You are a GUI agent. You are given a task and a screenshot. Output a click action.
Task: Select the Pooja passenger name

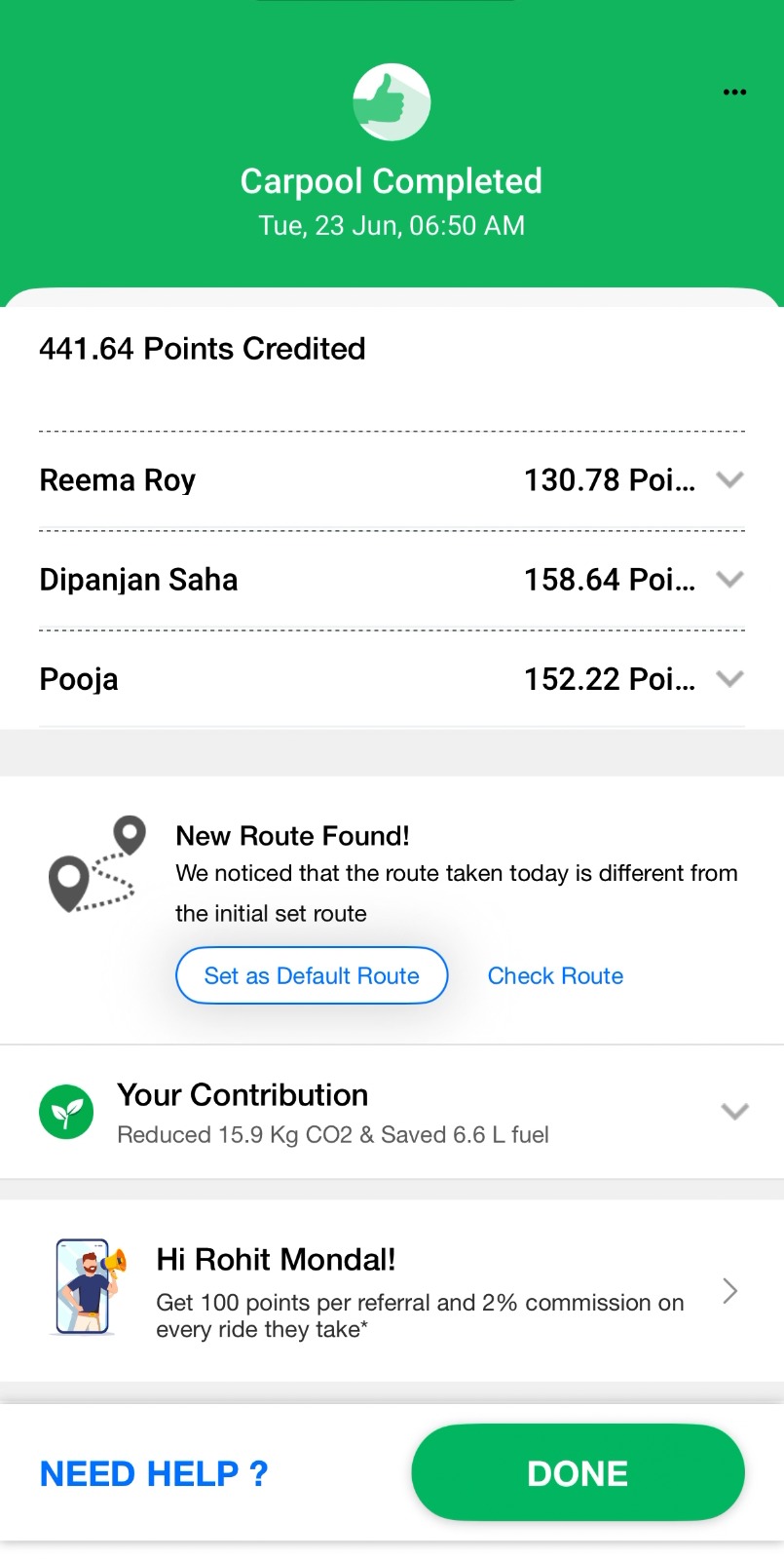point(79,679)
